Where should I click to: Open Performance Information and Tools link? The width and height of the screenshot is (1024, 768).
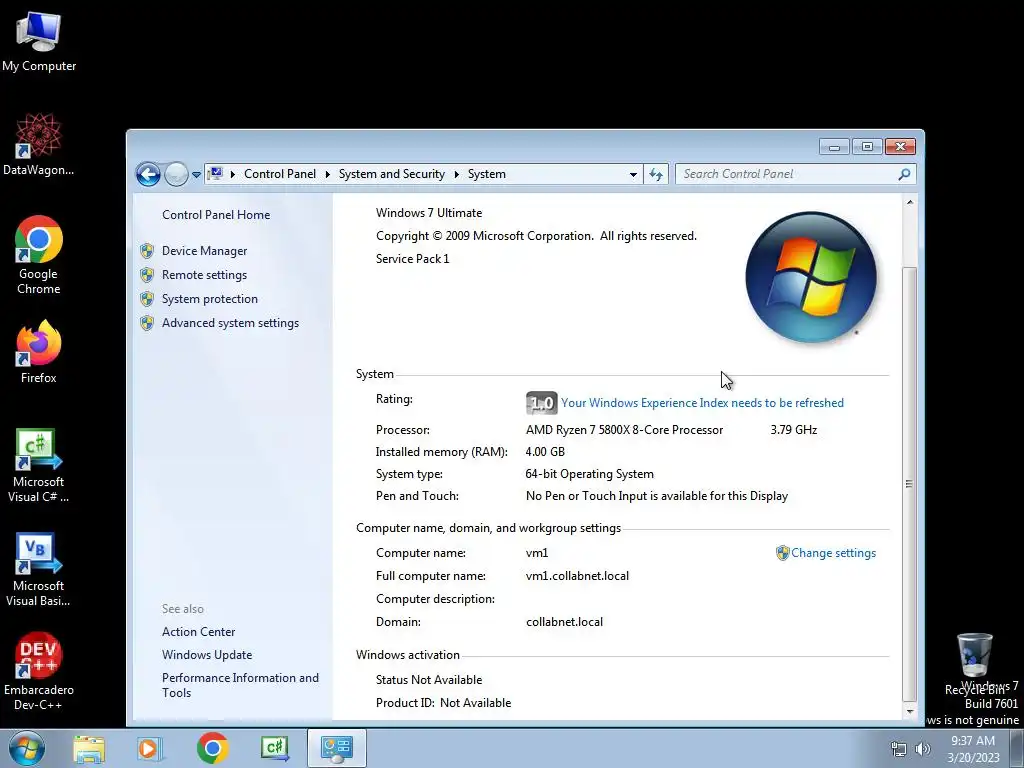pyautogui.click(x=240, y=685)
